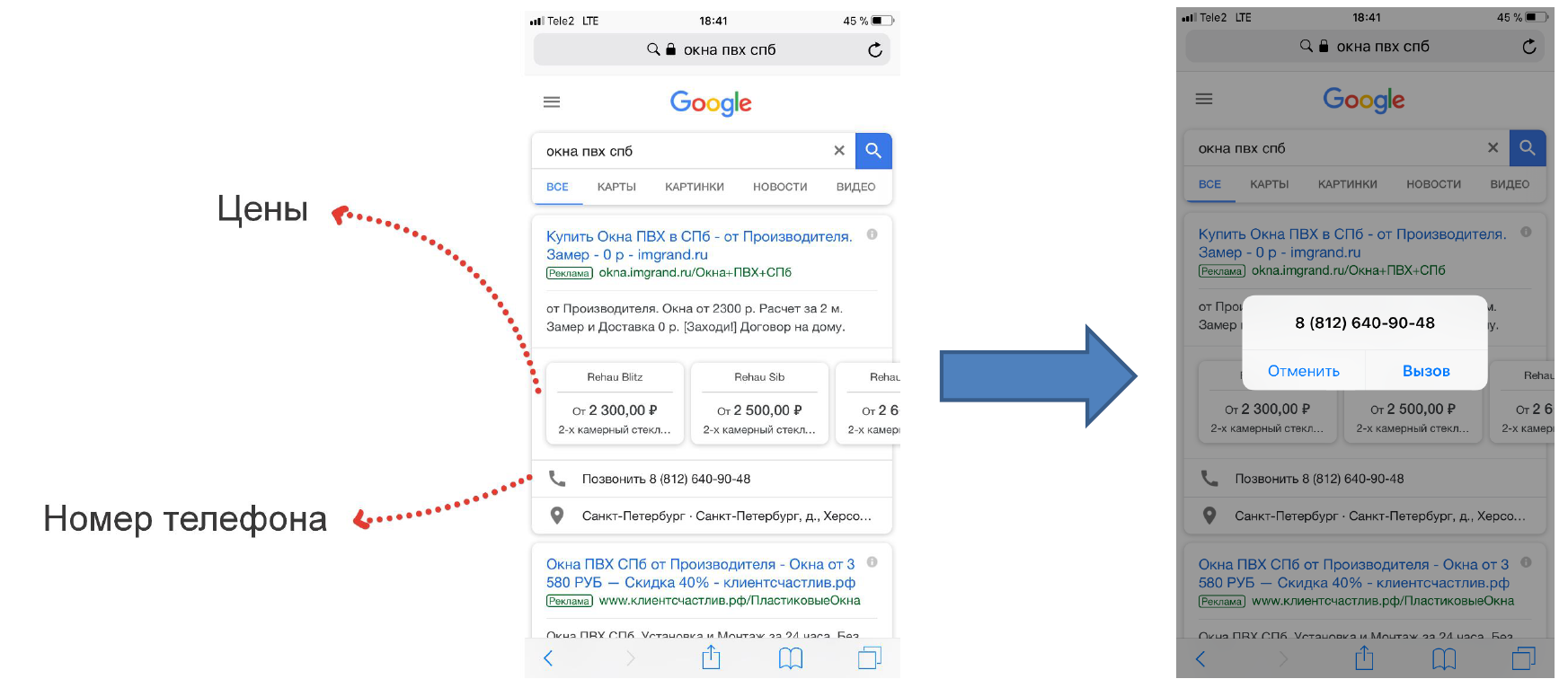Tap the Safari address bar on the left phone
This screenshot has height=679, width=1568.
(728, 50)
